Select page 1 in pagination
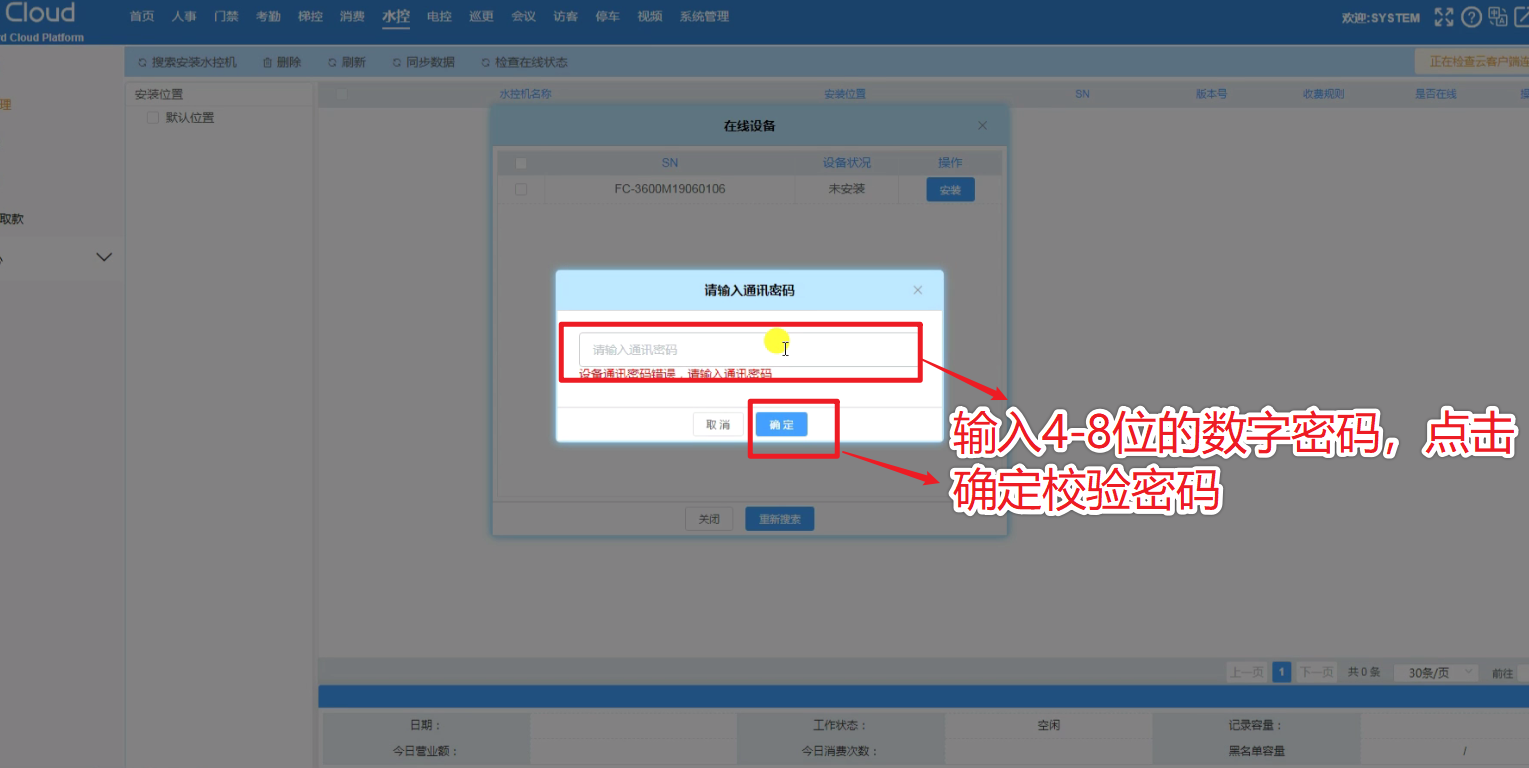This screenshot has height=768, width=1529. pyautogui.click(x=1281, y=673)
